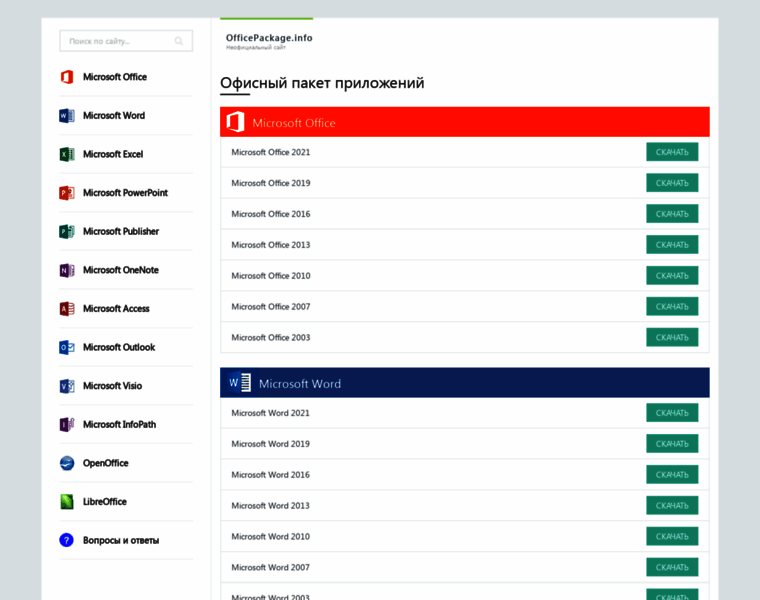Download Microsoft Office 2010 via Скачать

[x=672, y=275]
